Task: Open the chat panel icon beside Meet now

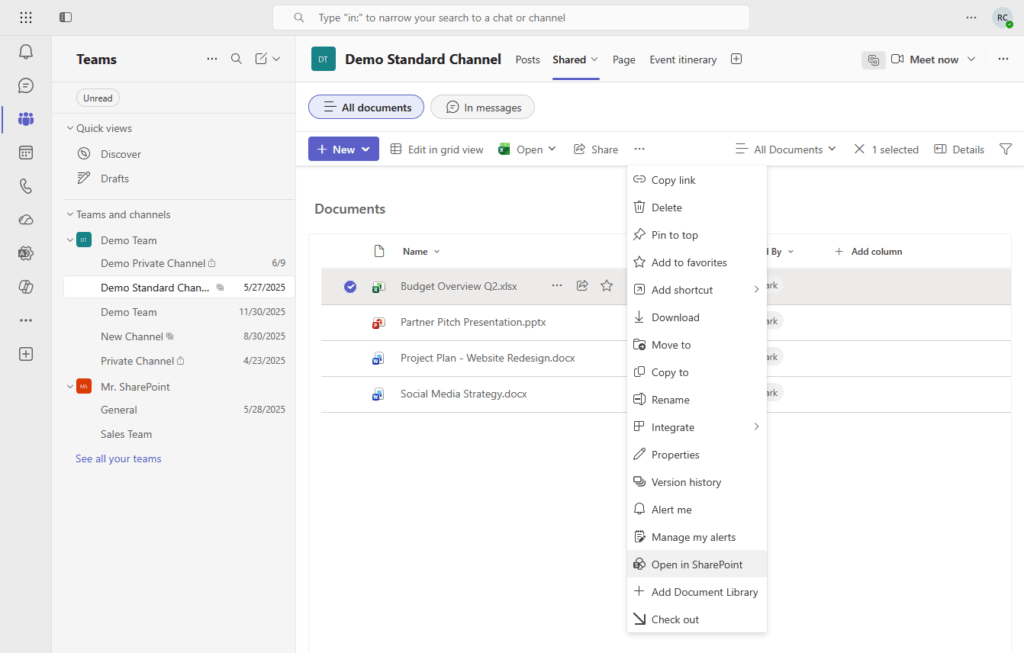Action: pyautogui.click(x=873, y=59)
